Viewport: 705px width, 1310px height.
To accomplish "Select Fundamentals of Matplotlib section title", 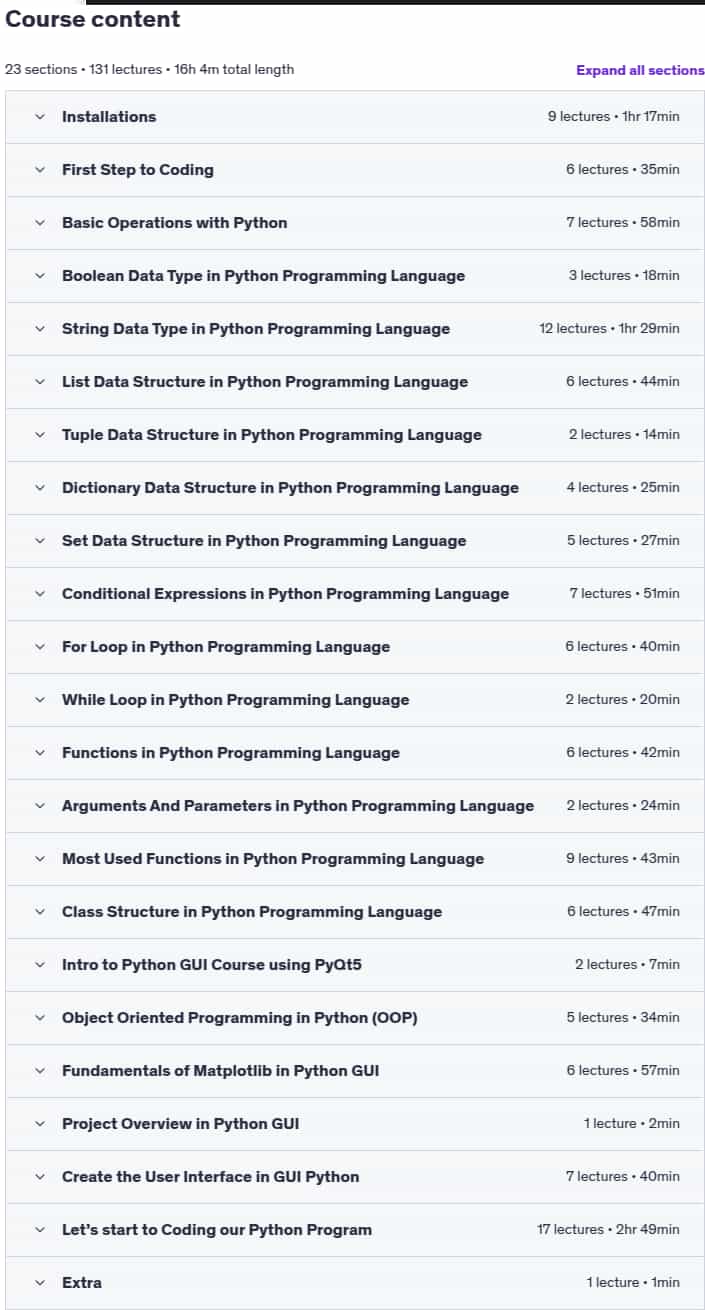I will [x=221, y=1071].
